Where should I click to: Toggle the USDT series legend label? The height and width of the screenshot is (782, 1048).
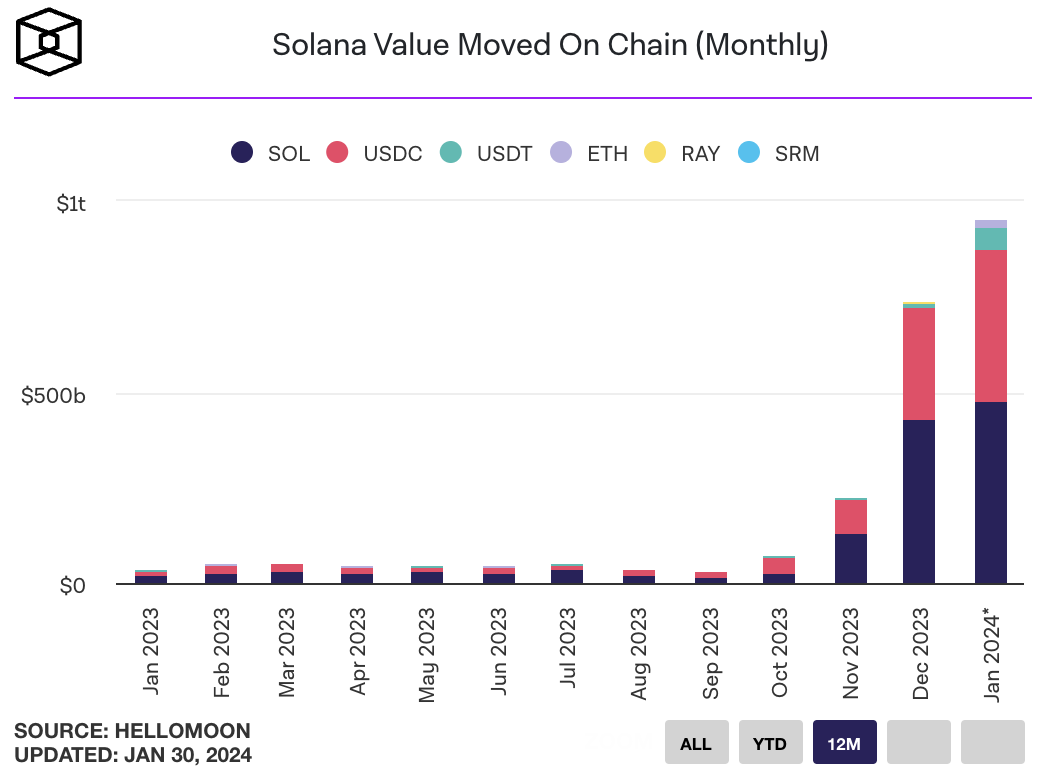[504, 154]
